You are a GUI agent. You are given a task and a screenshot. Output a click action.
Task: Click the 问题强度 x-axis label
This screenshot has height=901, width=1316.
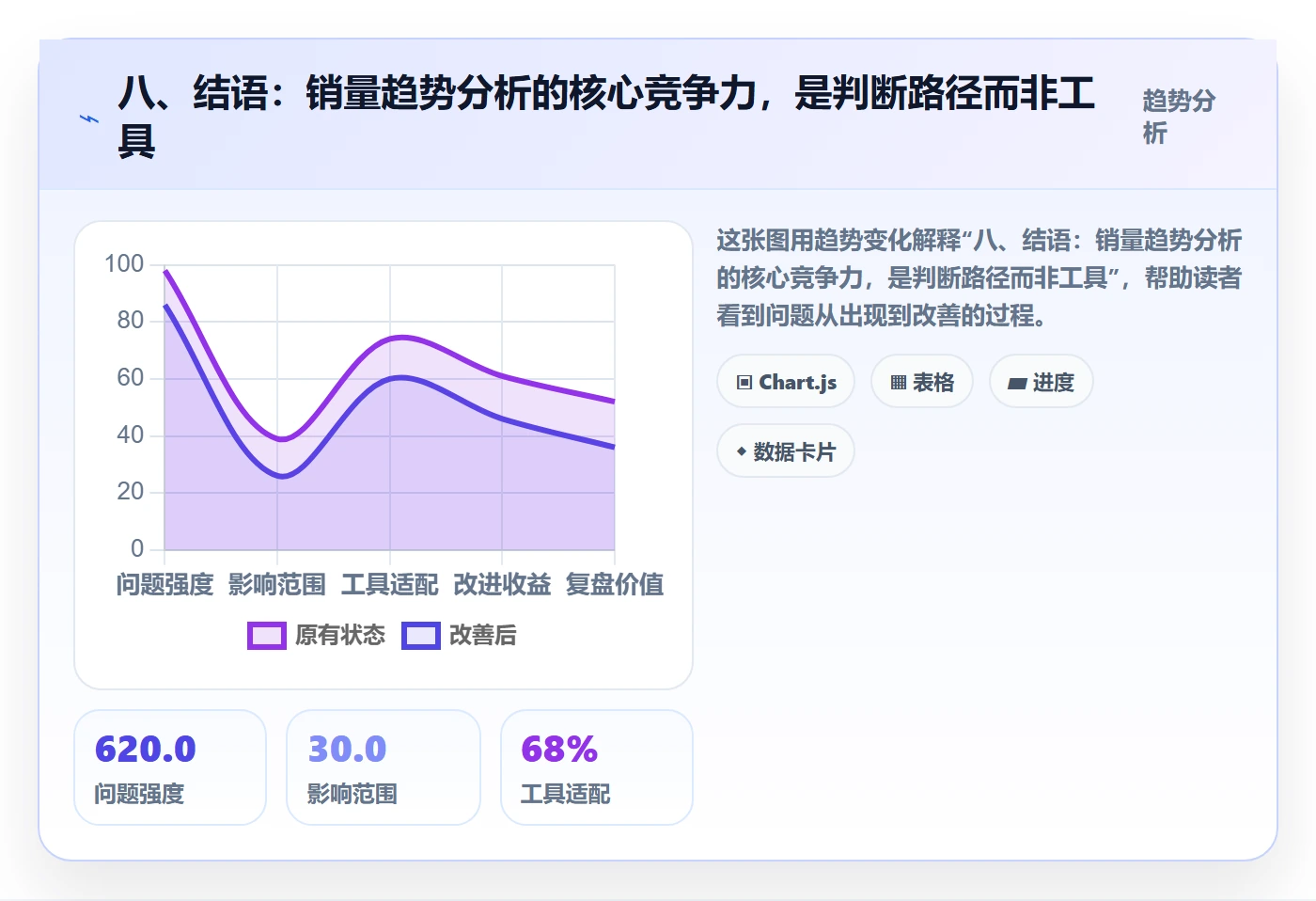coord(164,585)
